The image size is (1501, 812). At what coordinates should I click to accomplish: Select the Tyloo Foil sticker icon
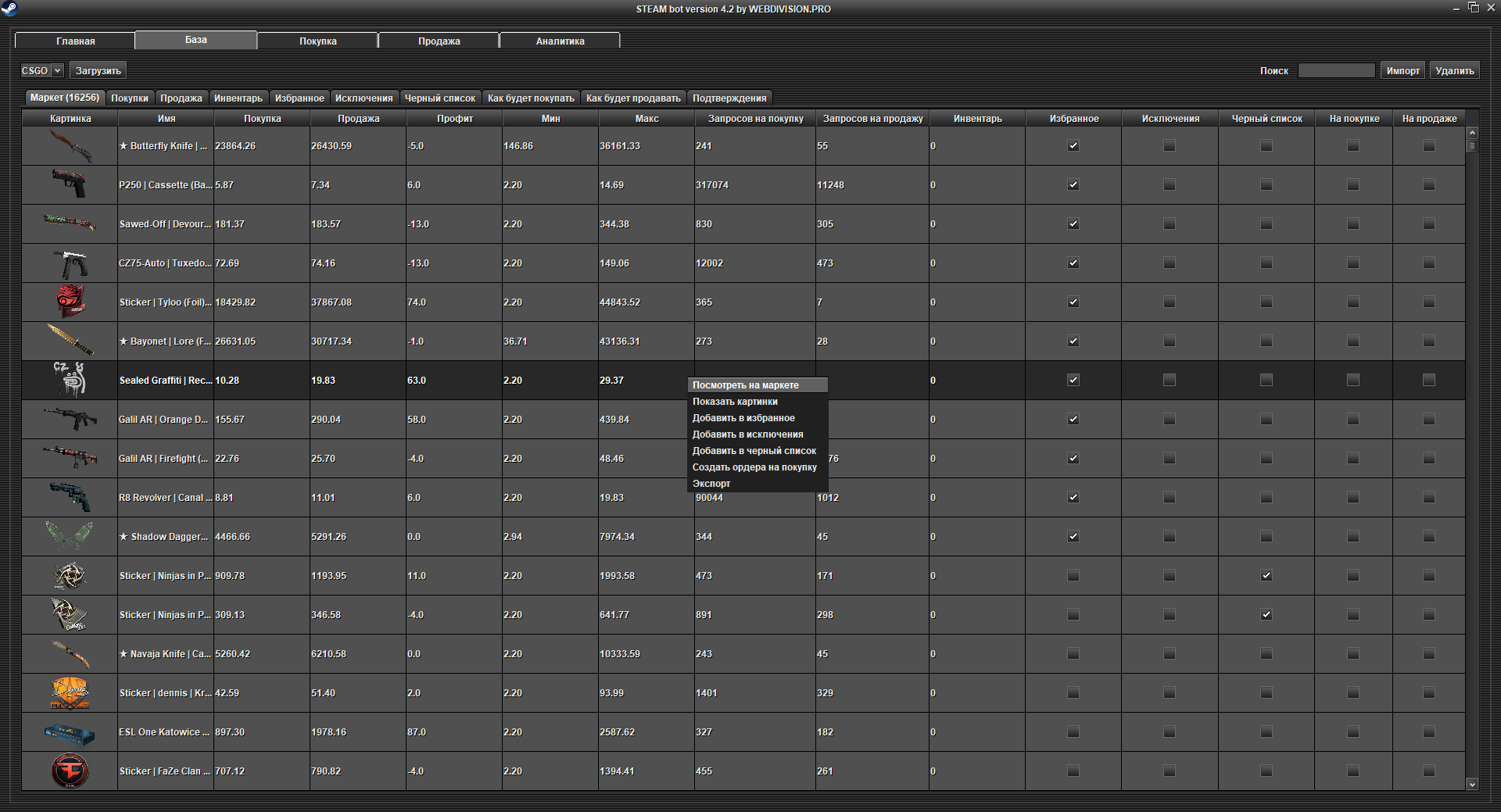point(70,302)
